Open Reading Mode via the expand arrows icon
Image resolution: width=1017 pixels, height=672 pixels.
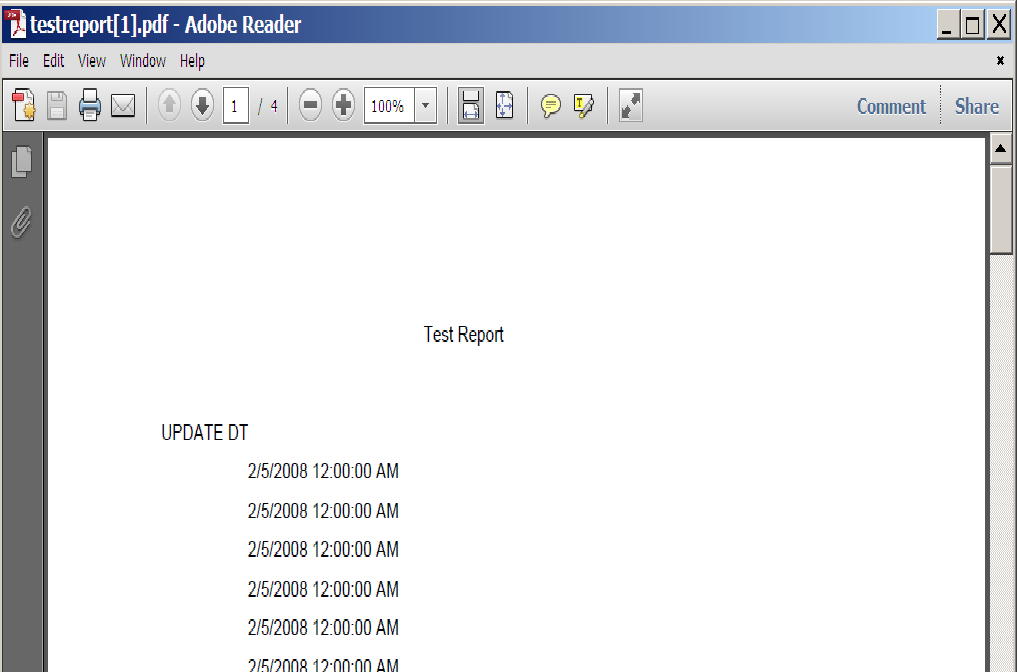pyautogui.click(x=629, y=105)
